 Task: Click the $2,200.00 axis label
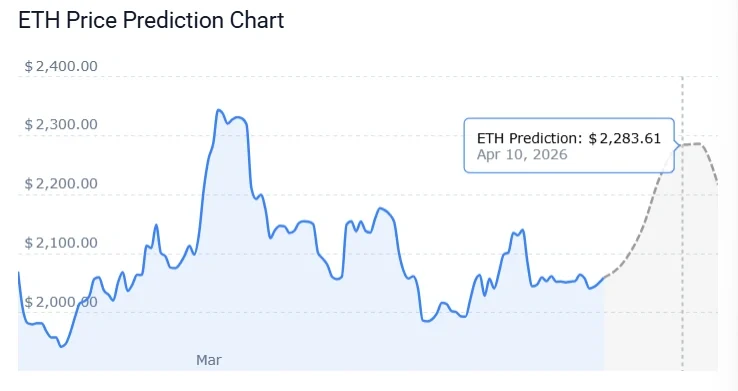pyautogui.click(x=61, y=184)
